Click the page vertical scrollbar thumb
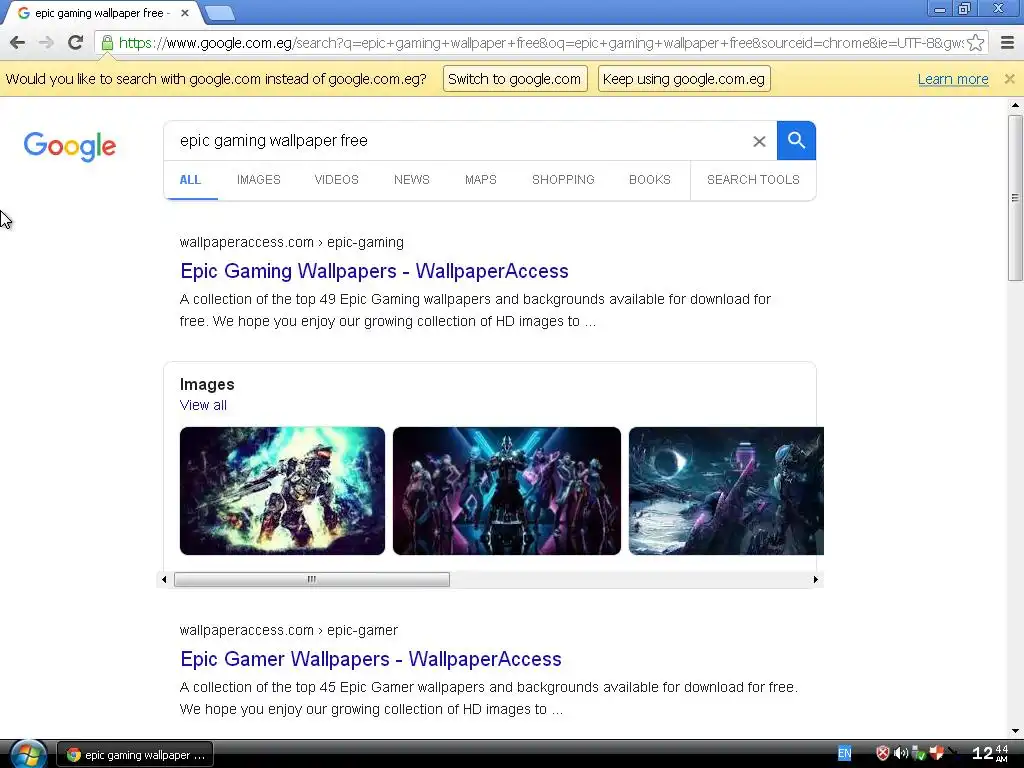 point(1015,198)
